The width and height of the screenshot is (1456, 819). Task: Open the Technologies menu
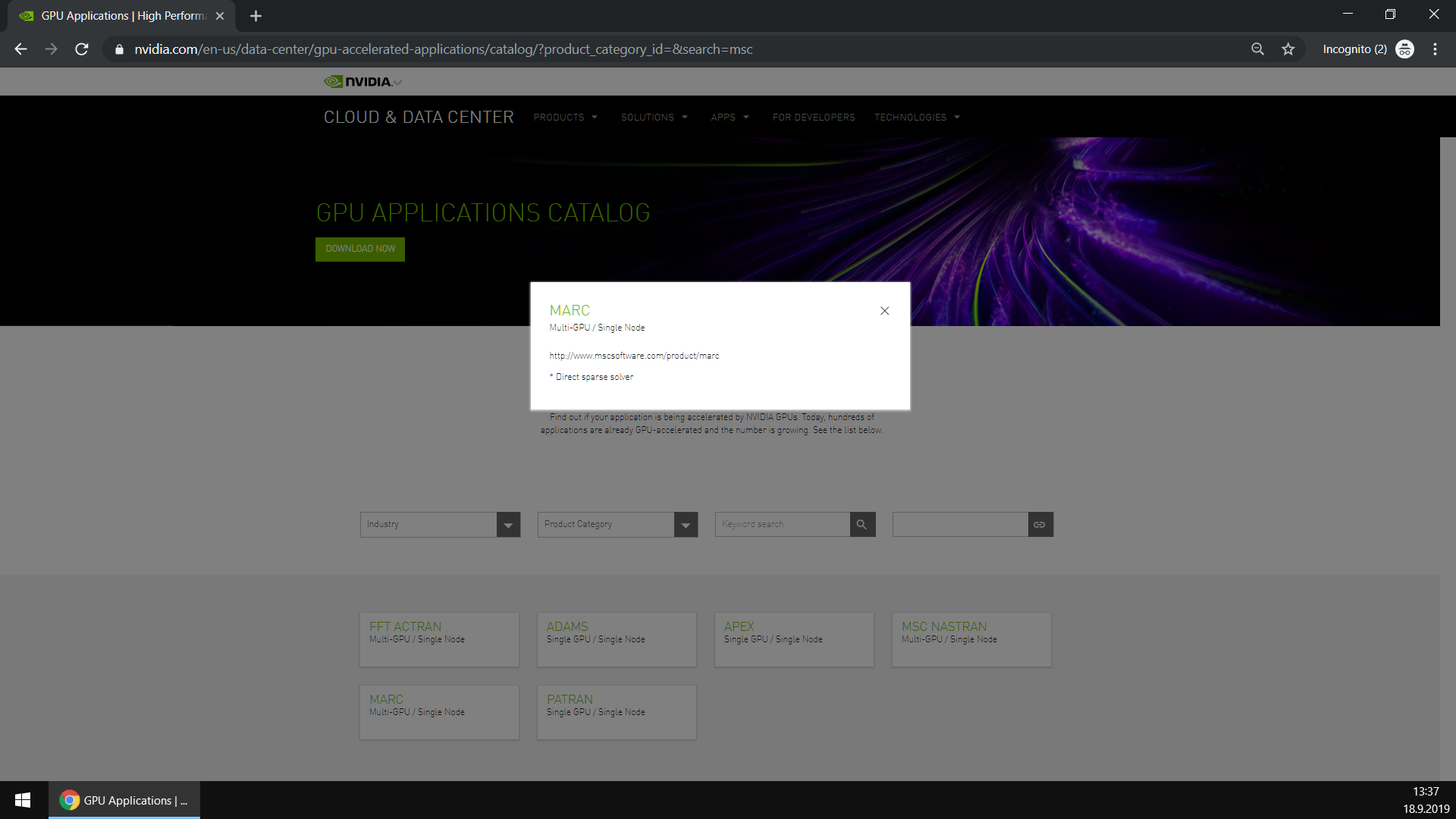tap(916, 118)
